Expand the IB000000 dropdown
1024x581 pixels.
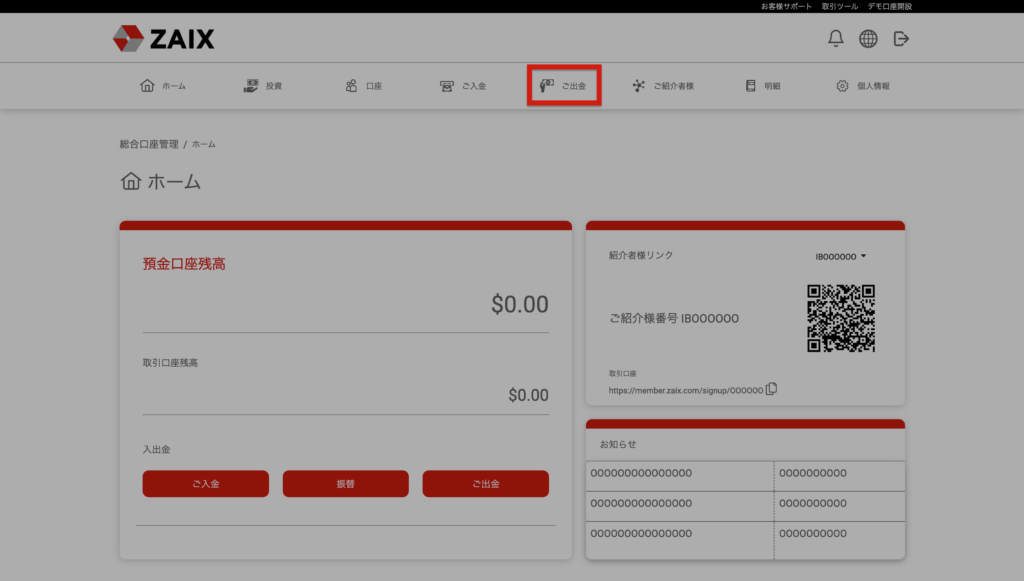pyautogui.click(x=841, y=257)
